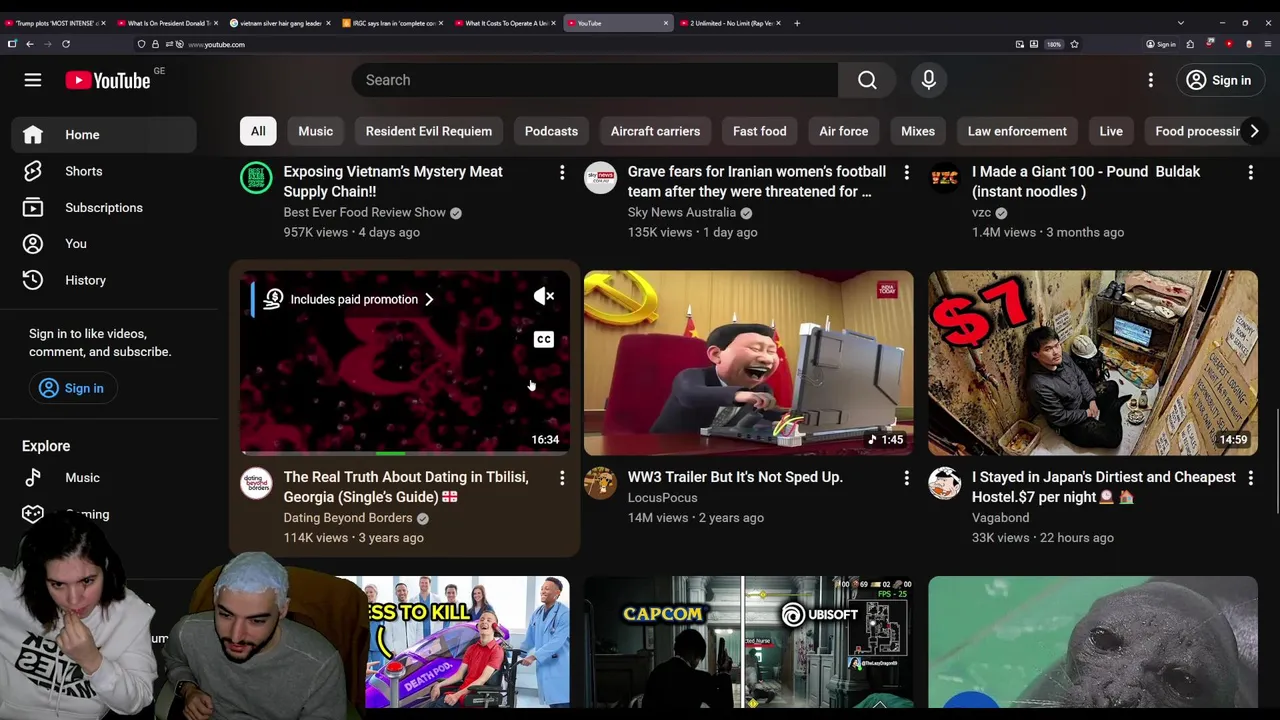
Task: Open the You section in sidebar
Action: (105, 244)
